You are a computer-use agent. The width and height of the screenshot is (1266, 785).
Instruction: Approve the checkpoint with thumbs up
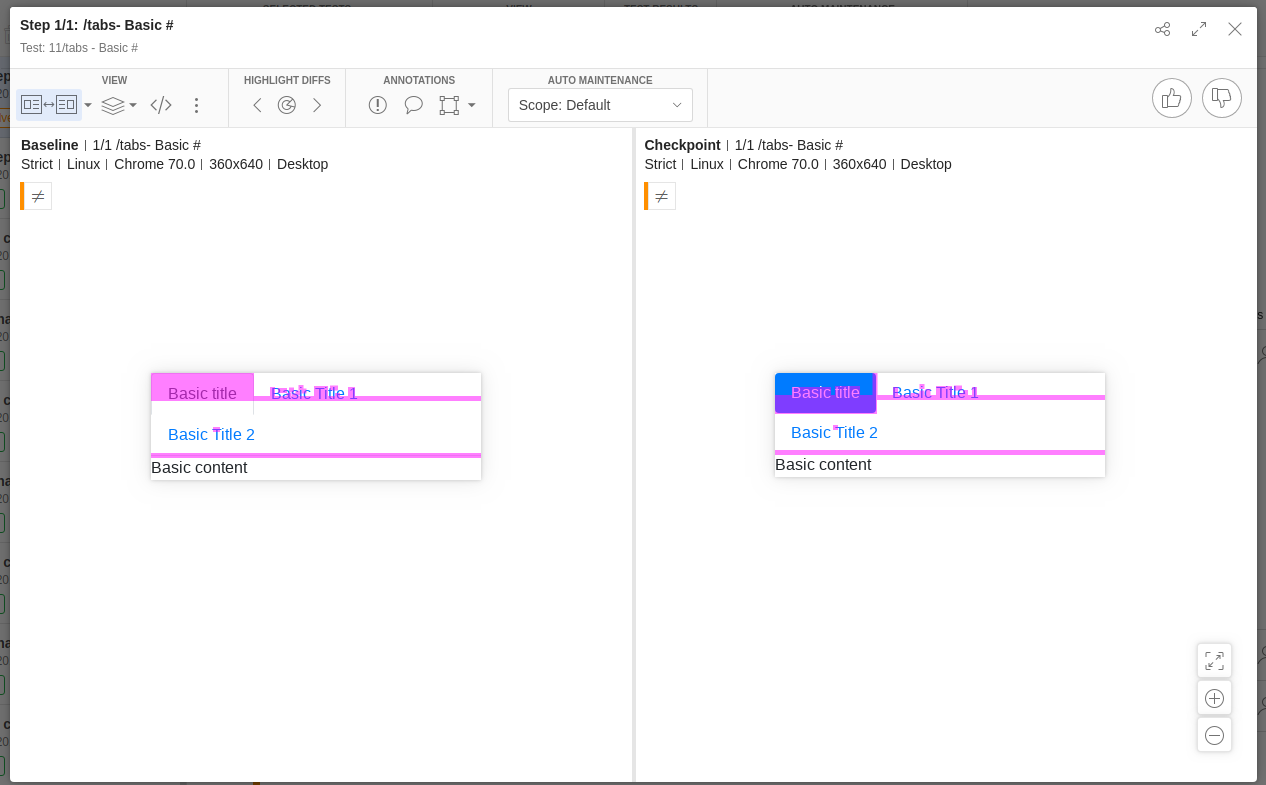(x=1171, y=98)
